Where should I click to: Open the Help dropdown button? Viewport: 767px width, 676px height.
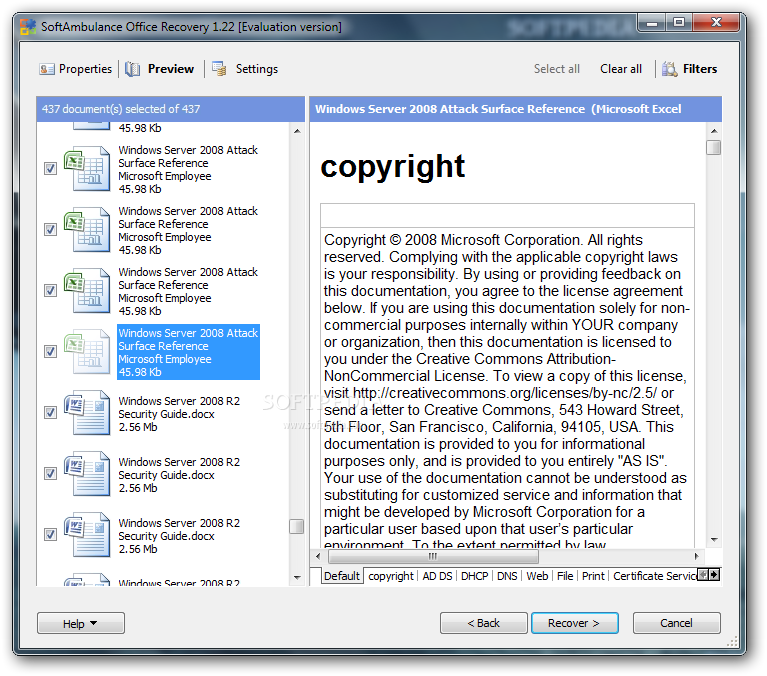coord(81,623)
